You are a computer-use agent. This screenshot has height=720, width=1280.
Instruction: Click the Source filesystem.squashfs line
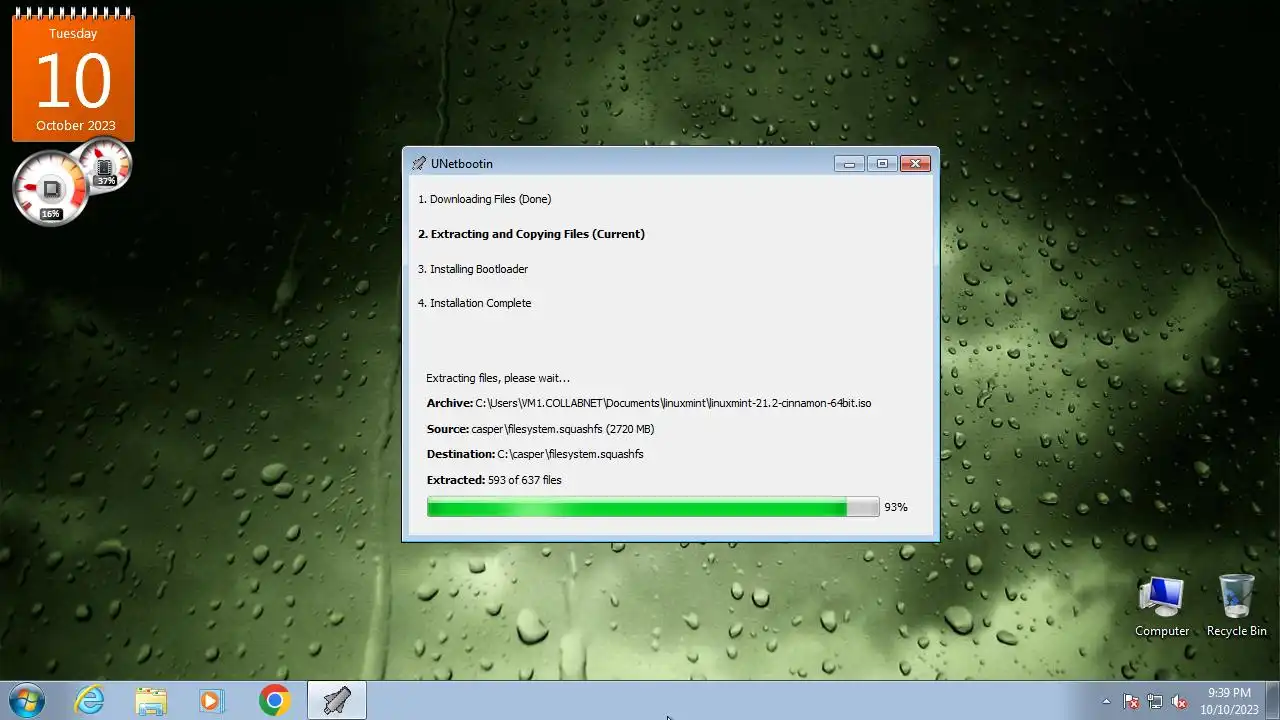tap(540, 429)
